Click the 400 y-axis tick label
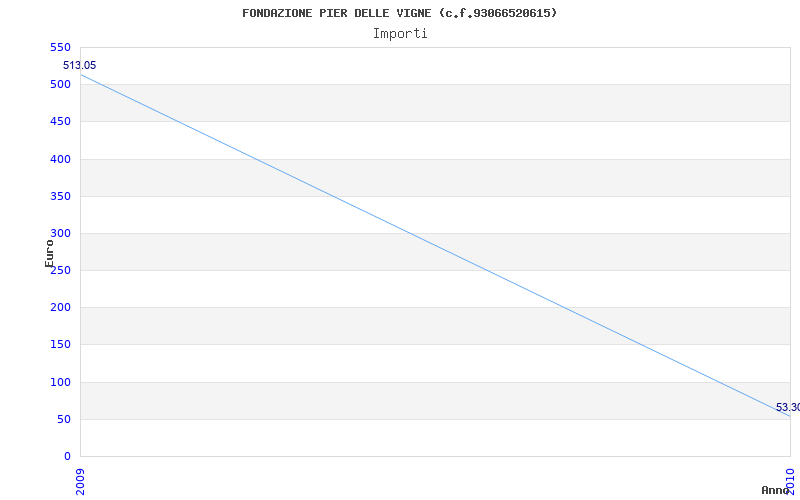800x500 pixels. [60, 159]
